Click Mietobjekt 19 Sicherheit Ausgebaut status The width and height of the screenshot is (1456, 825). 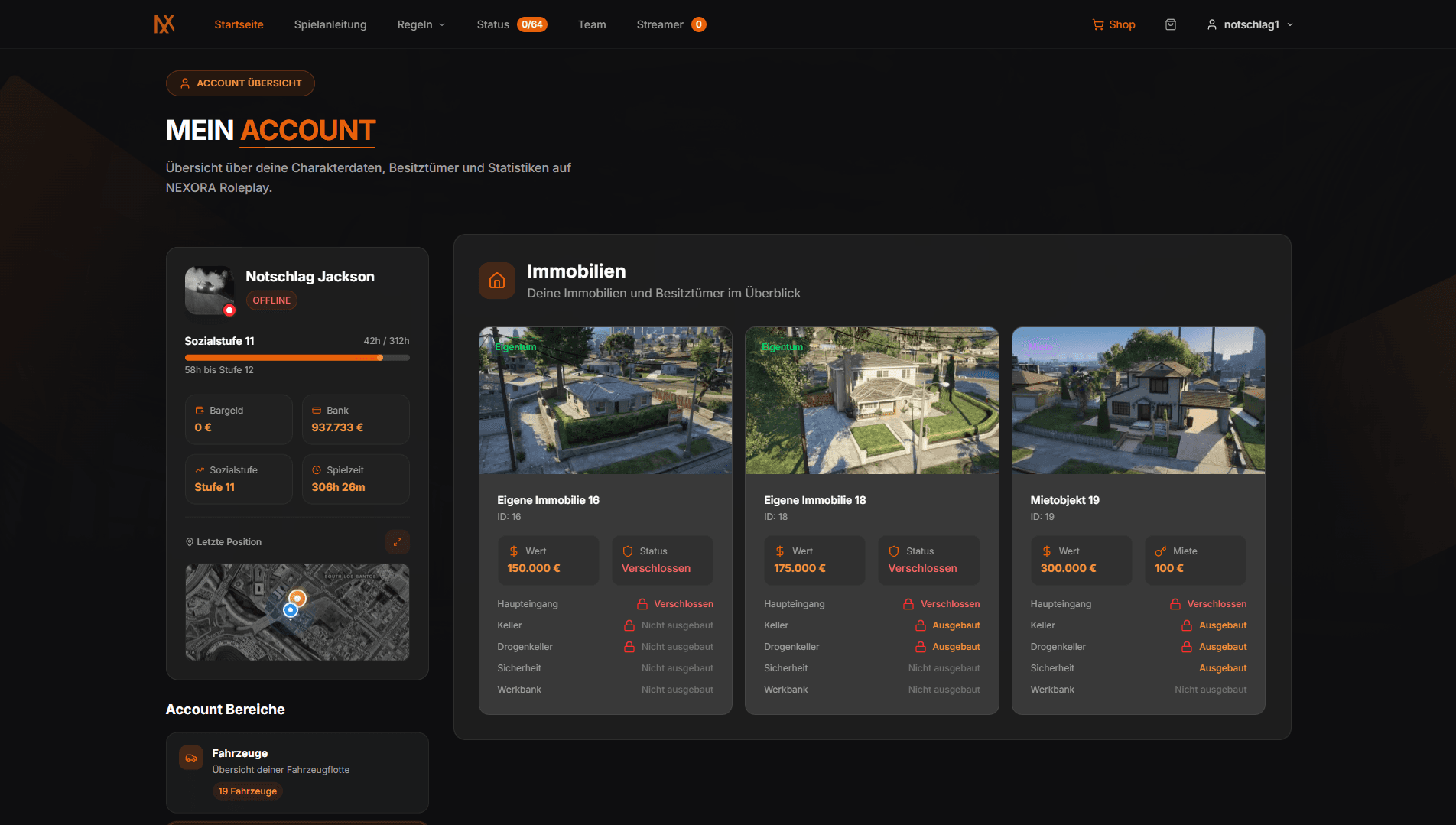click(x=1223, y=668)
